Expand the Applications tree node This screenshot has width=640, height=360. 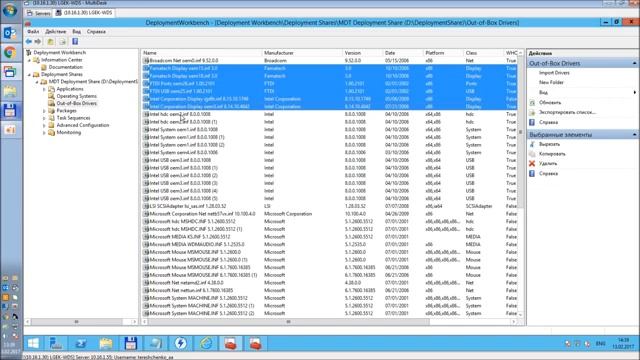[44, 89]
